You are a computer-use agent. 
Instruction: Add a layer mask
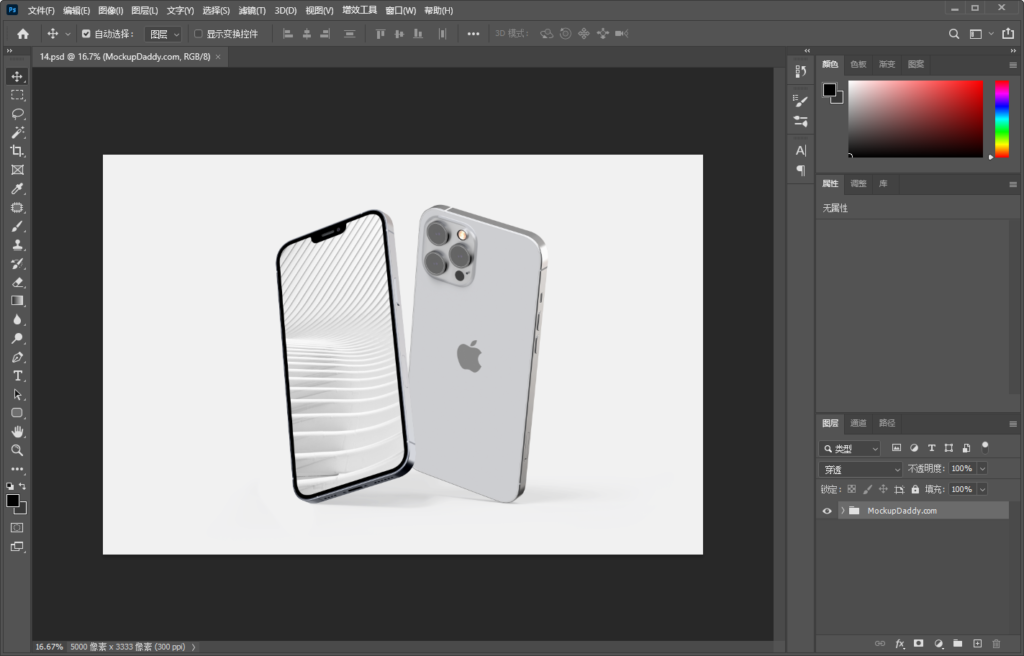click(918, 644)
